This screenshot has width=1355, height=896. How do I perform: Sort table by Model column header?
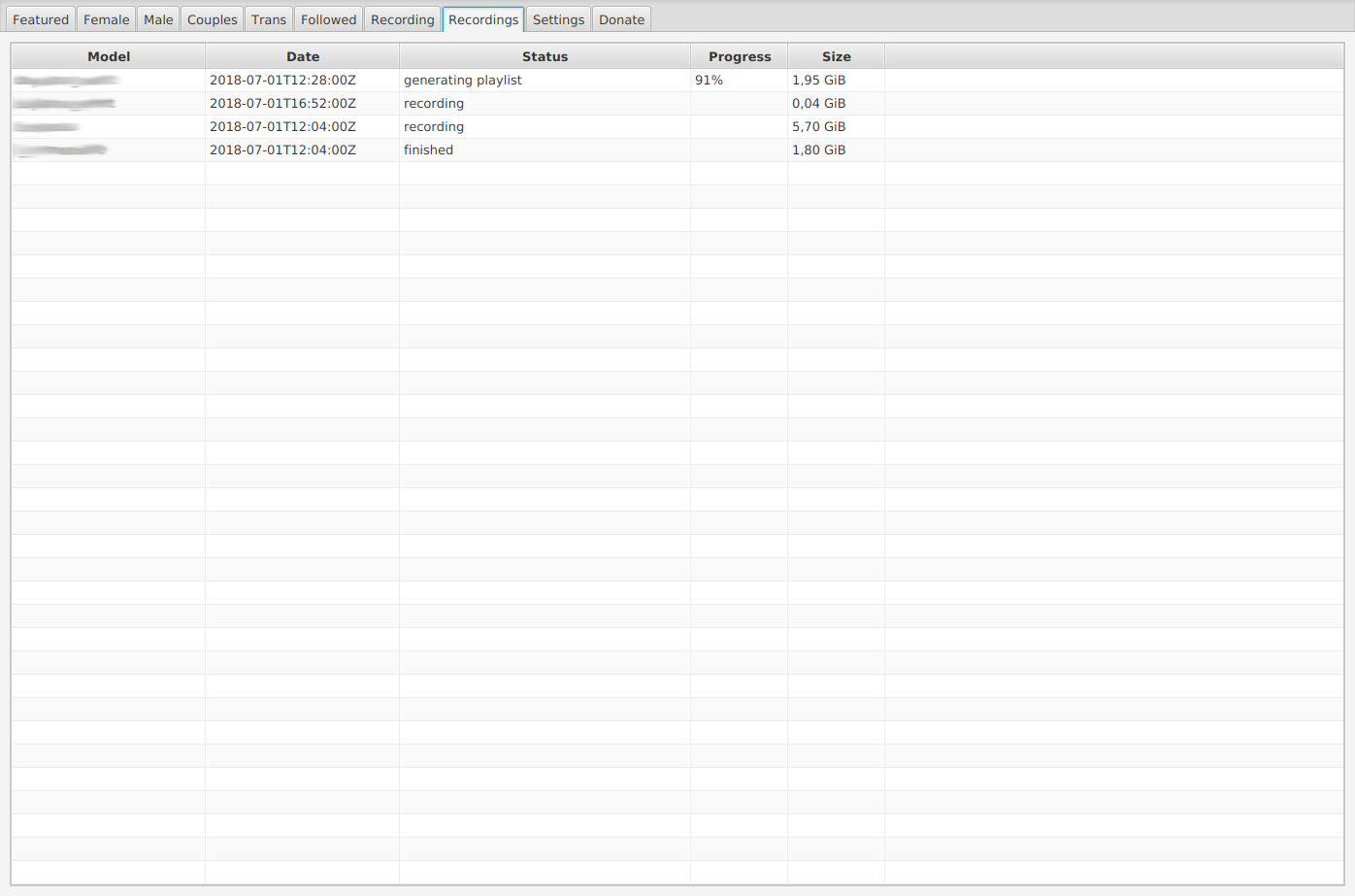109,56
